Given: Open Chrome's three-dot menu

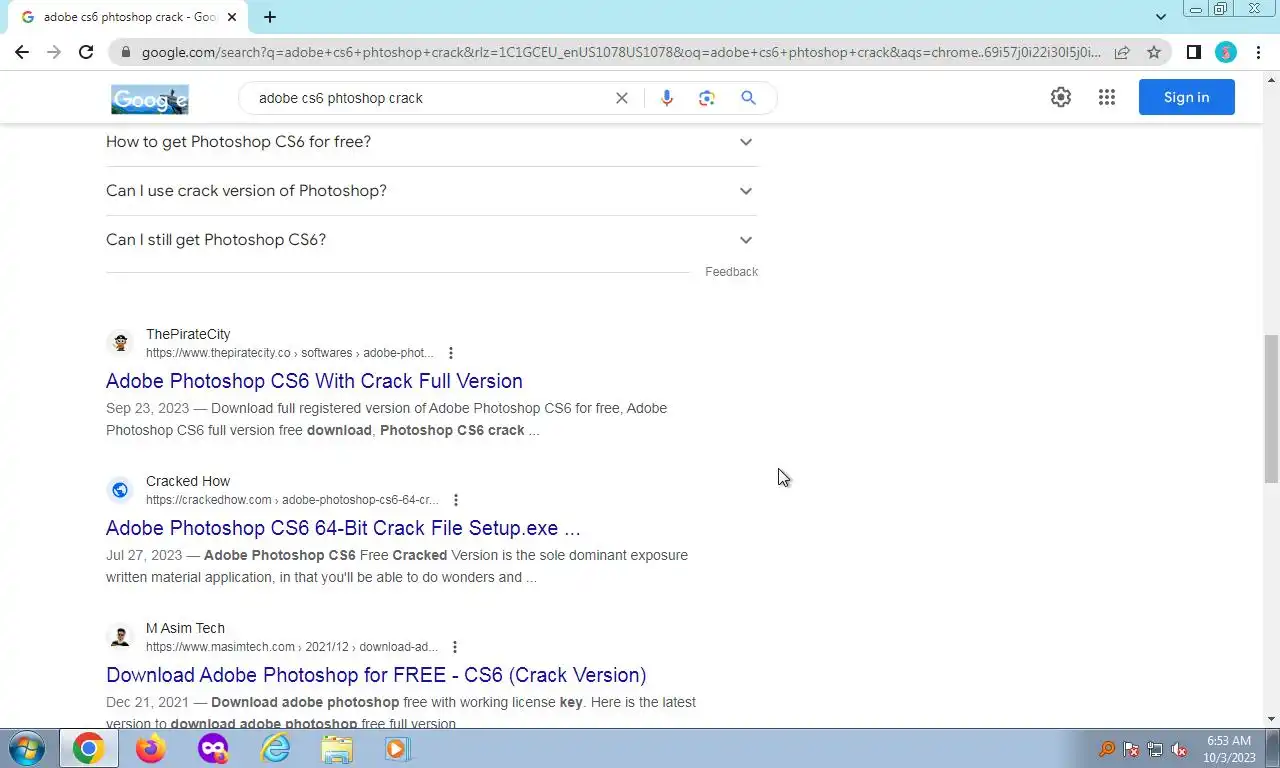Looking at the screenshot, I should pyautogui.click(x=1258, y=52).
